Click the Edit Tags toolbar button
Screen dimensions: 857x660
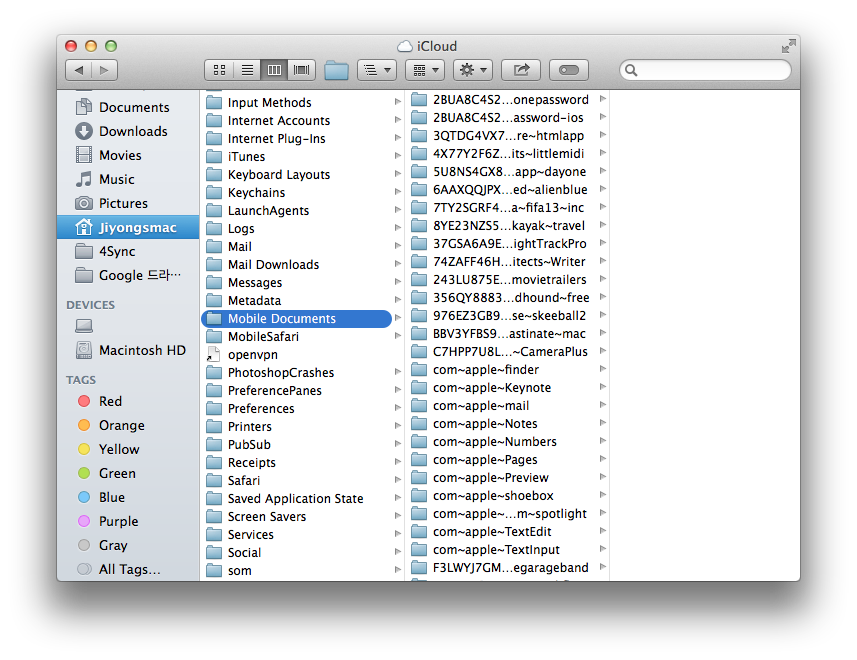point(568,70)
